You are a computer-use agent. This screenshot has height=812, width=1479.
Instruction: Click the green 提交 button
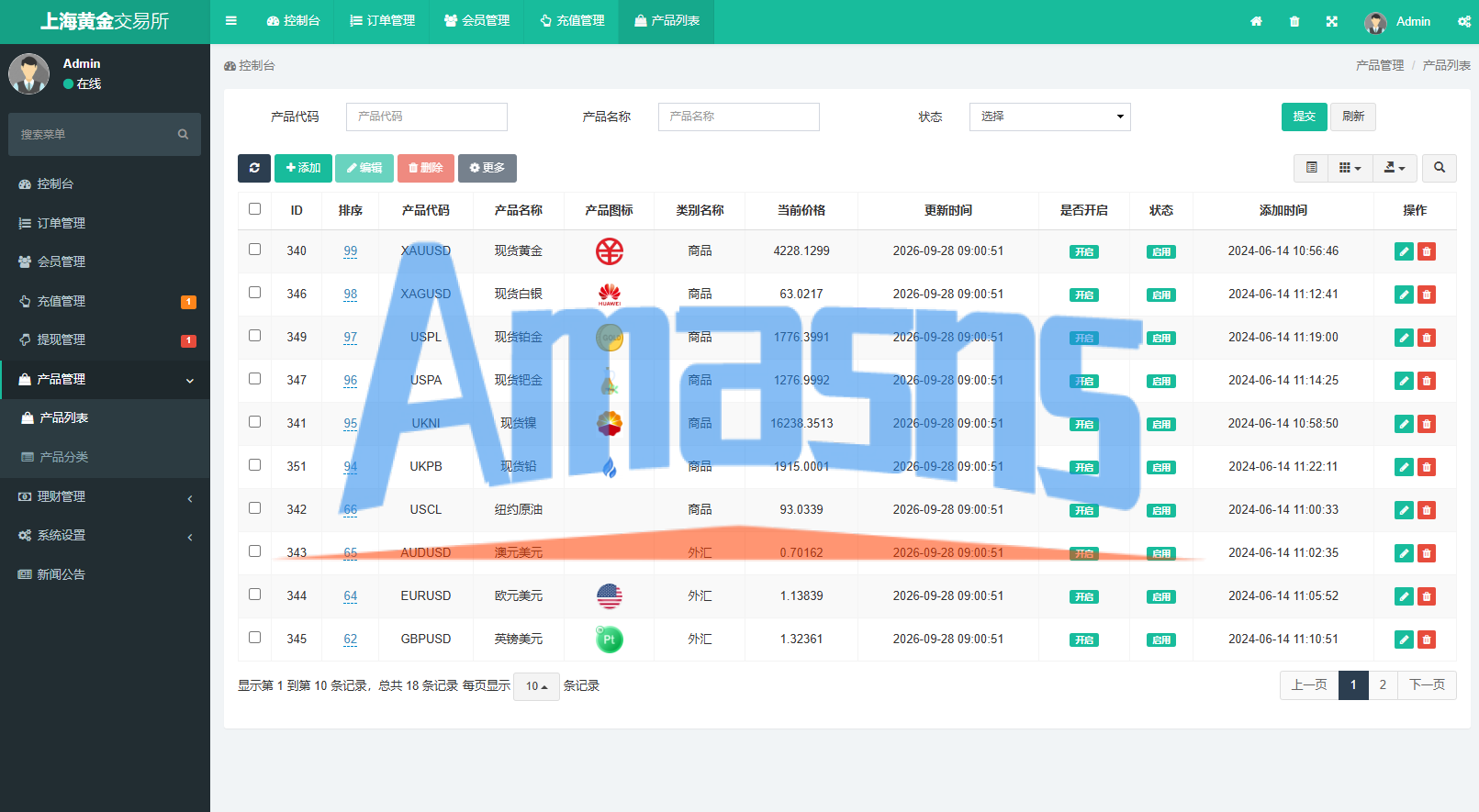point(1305,117)
